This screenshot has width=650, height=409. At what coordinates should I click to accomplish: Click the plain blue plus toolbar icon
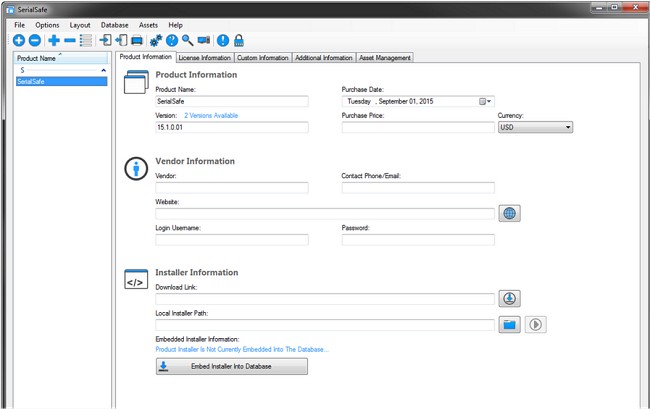click(54, 40)
